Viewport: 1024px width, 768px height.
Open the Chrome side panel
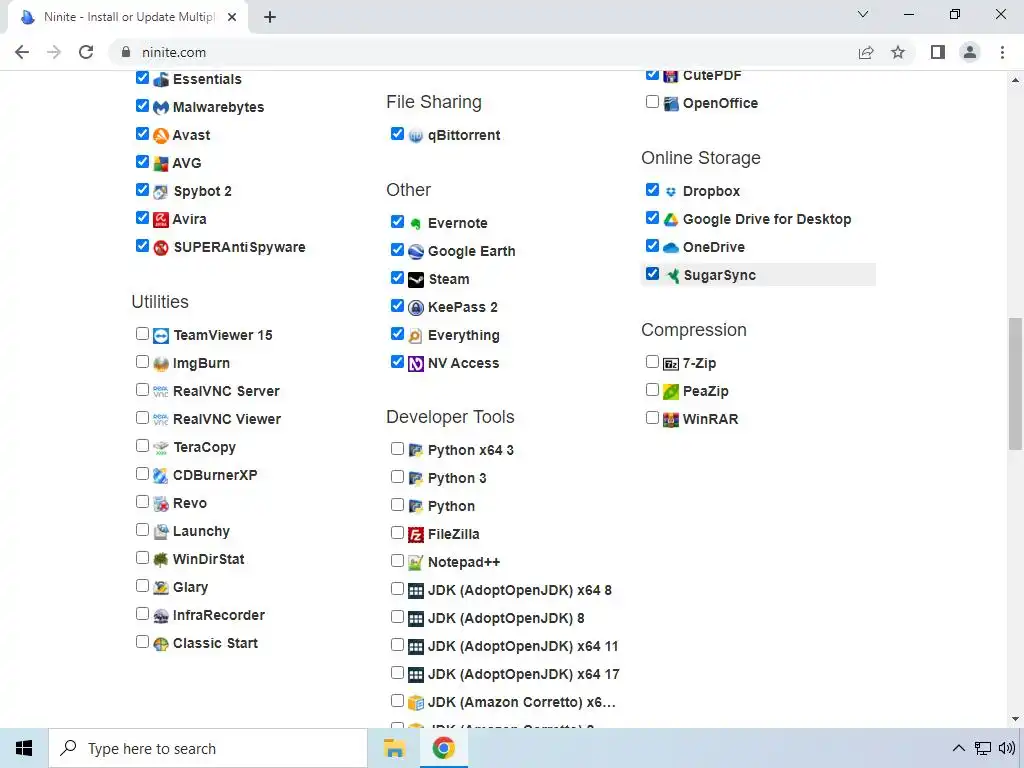click(x=938, y=52)
